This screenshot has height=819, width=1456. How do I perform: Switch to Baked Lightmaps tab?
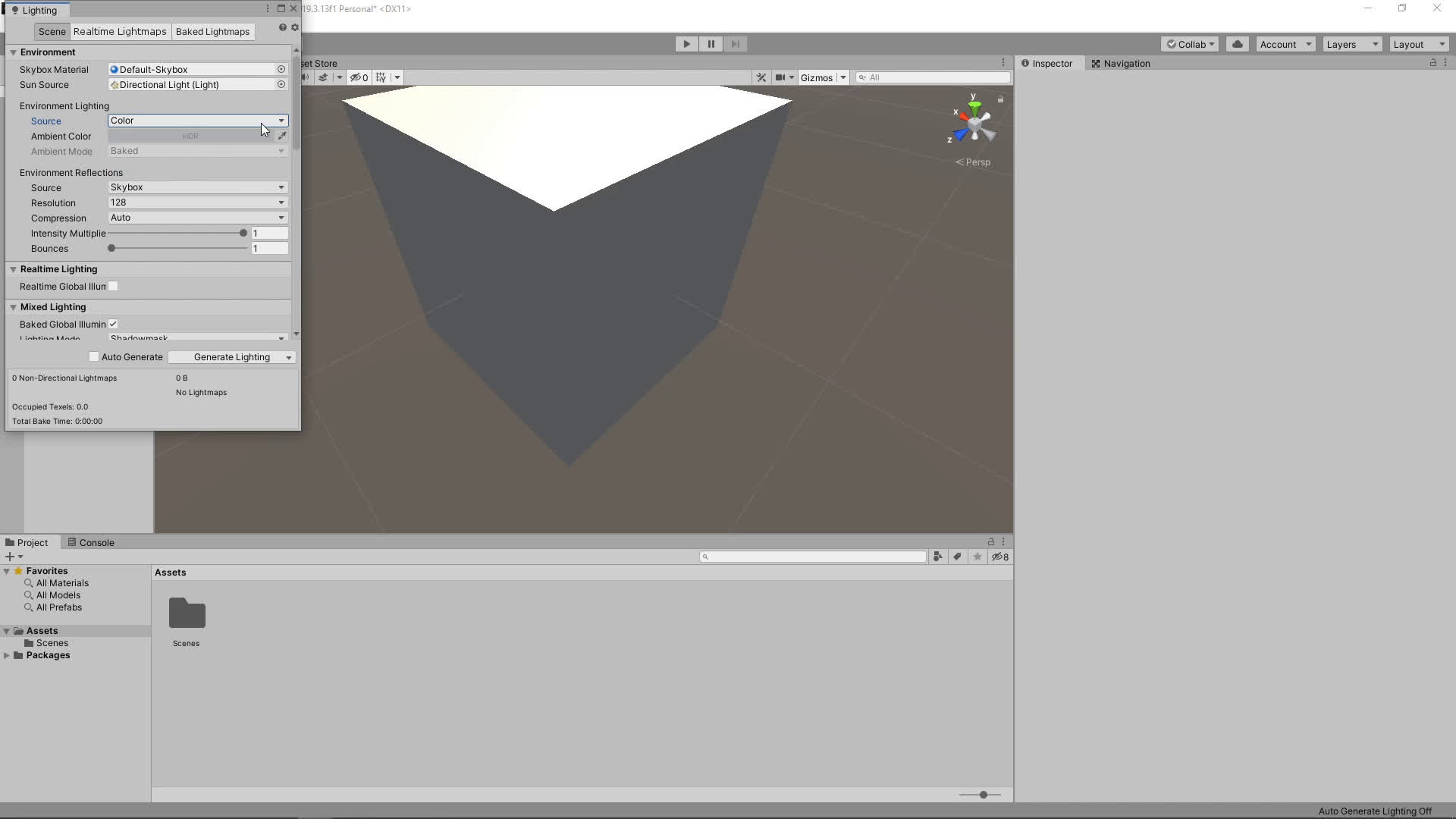[212, 32]
